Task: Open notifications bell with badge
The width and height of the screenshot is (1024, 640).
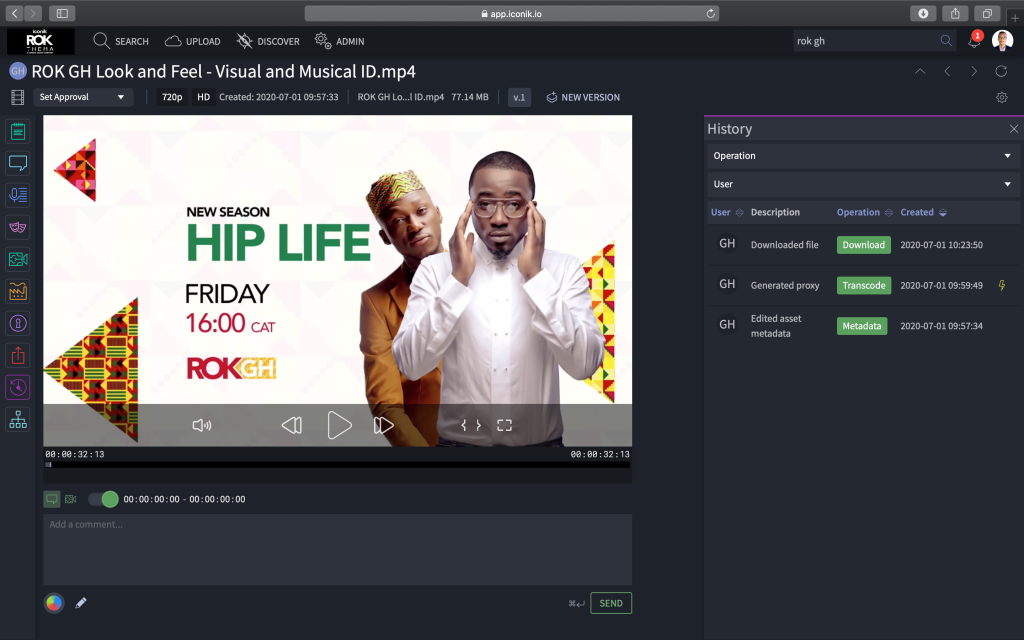Action: coord(974,40)
